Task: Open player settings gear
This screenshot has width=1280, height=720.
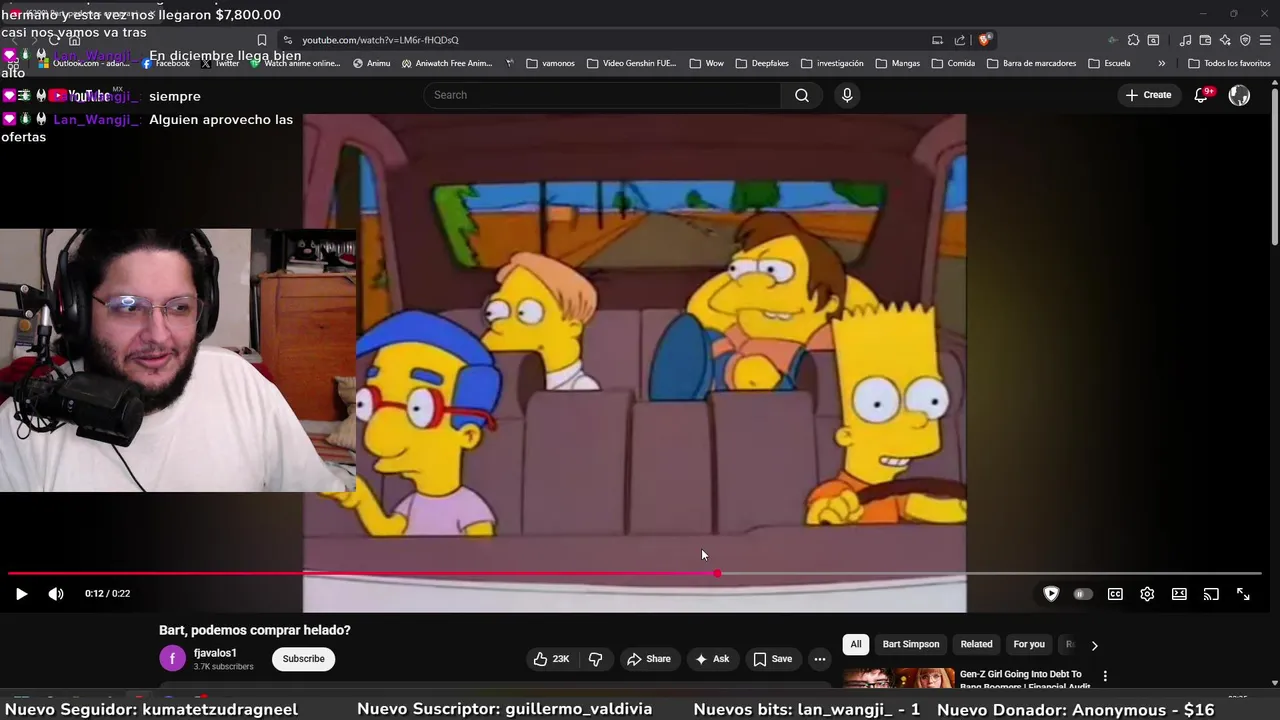Action: (x=1147, y=594)
